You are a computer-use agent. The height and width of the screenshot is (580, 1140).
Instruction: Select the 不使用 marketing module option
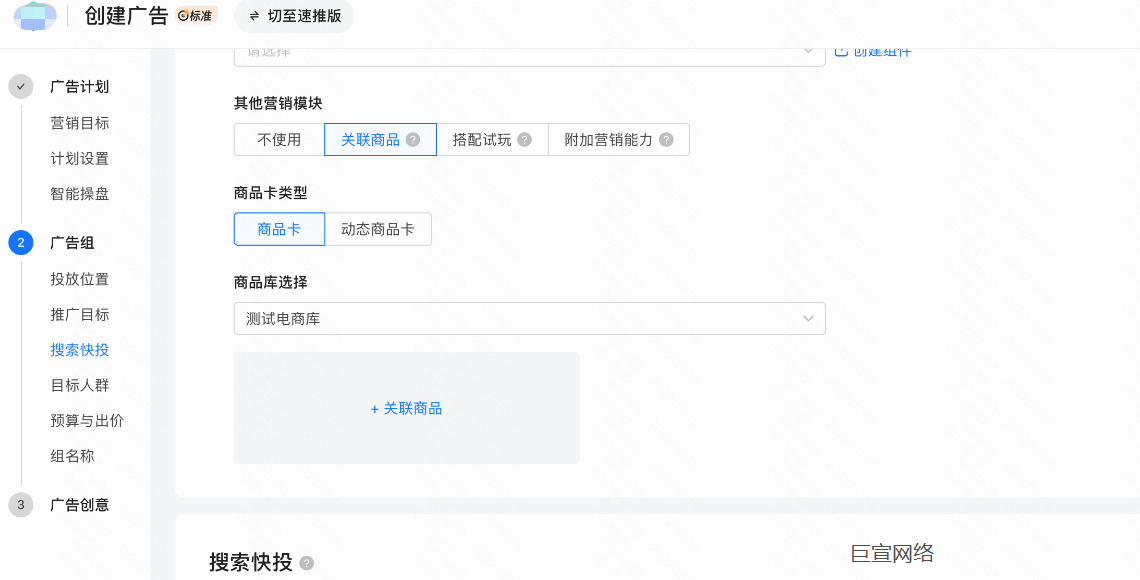coord(279,140)
